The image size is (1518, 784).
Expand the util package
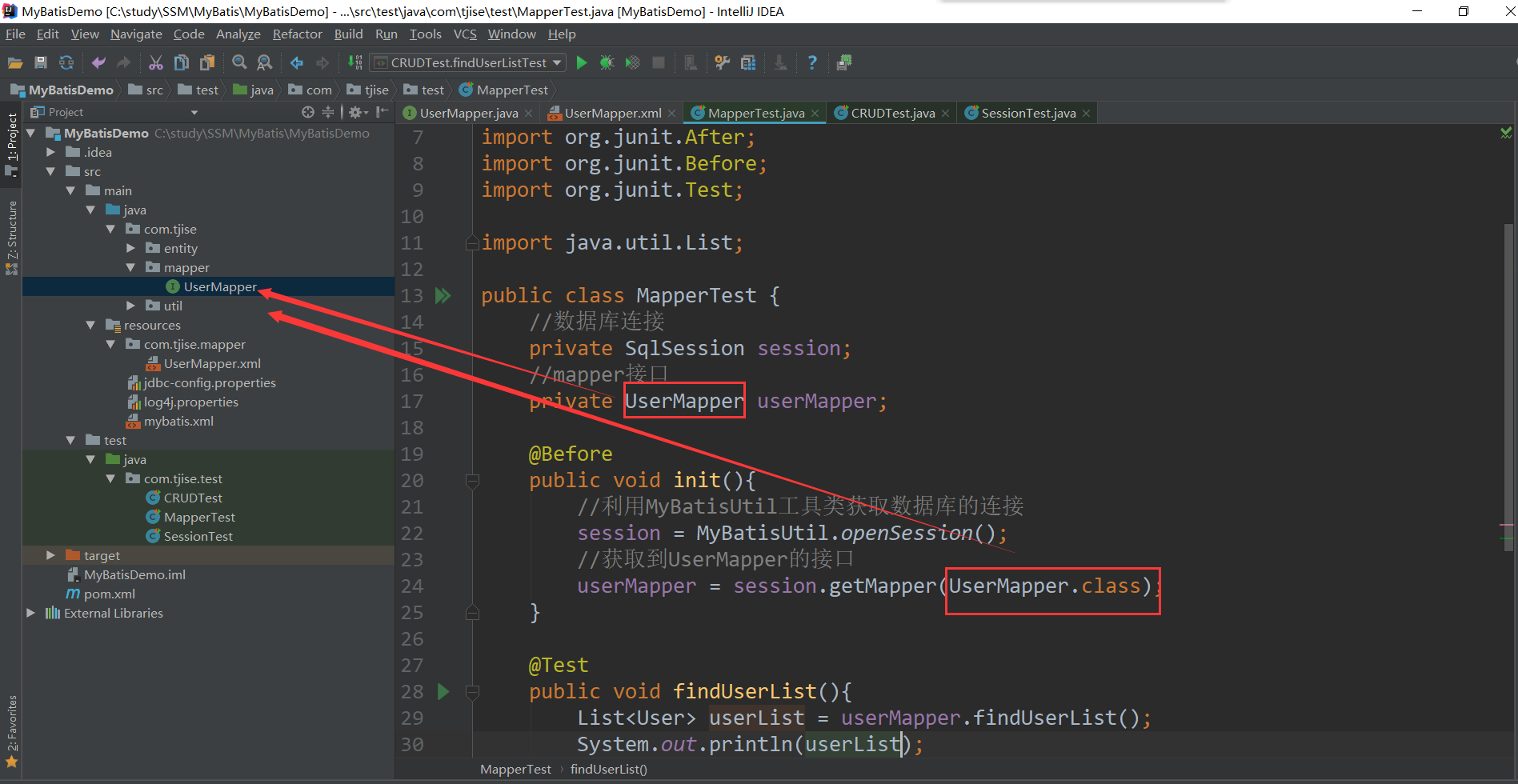[x=130, y=306]
